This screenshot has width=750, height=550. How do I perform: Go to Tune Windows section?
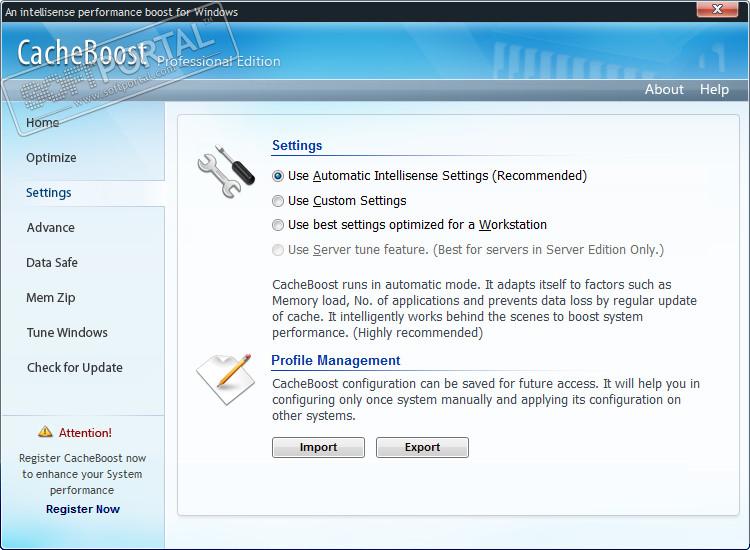coord(67,332)
